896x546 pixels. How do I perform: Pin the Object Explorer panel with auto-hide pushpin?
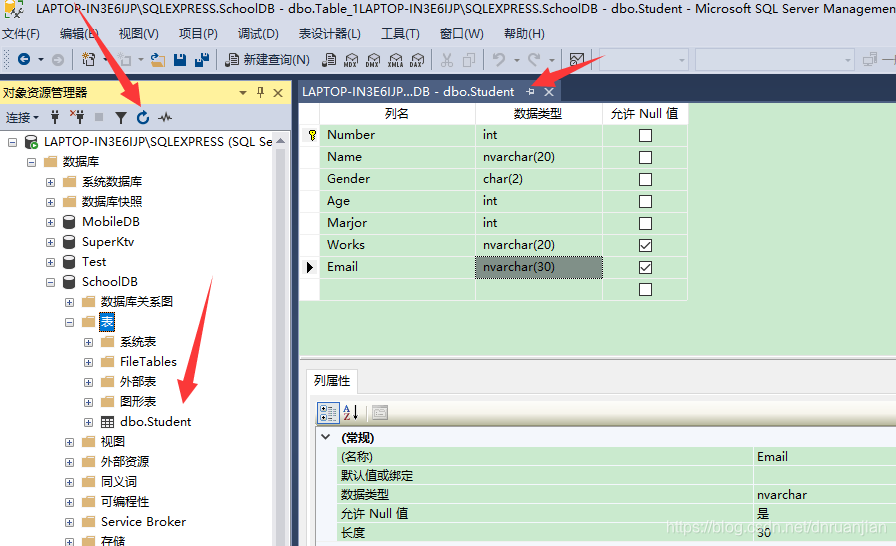[x=261, y=92]
